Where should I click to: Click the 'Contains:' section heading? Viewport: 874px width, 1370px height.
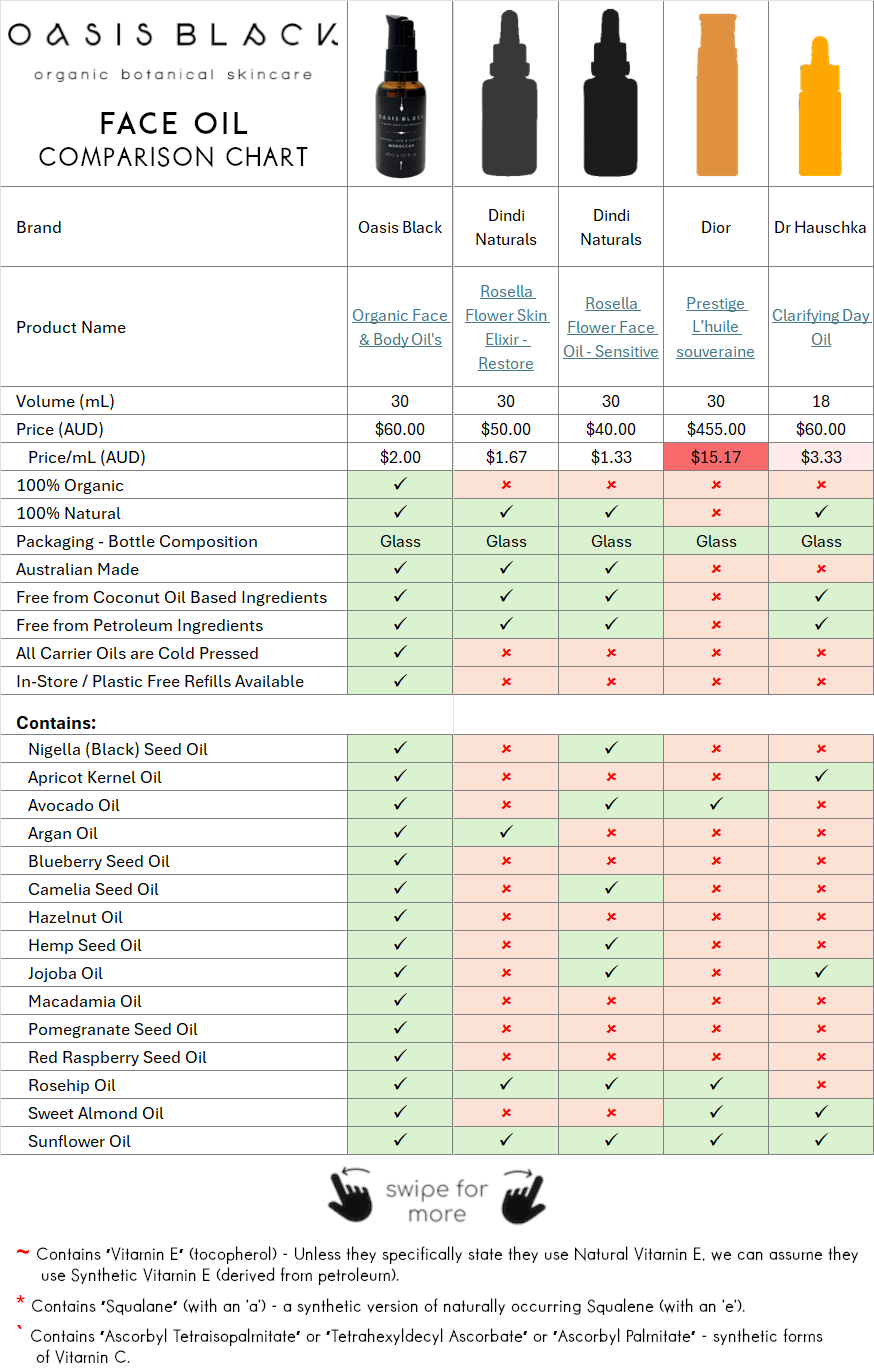pyautogui.click(x=56, y=722)
